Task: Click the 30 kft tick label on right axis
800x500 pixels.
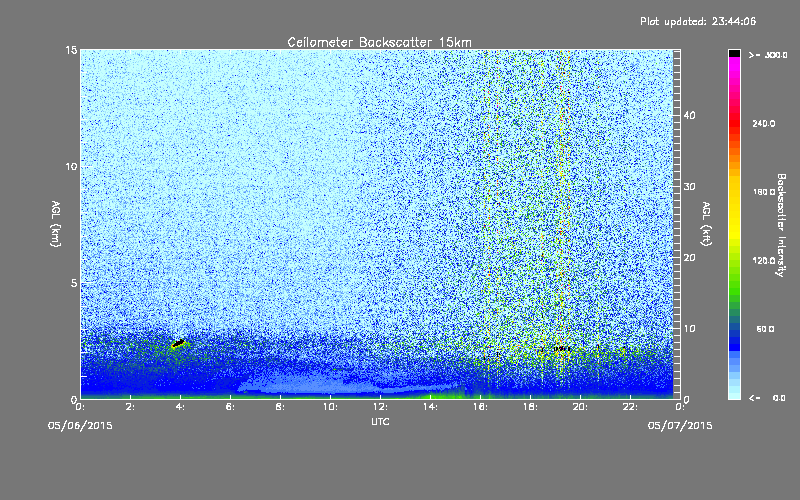Action: pos(690,187)
